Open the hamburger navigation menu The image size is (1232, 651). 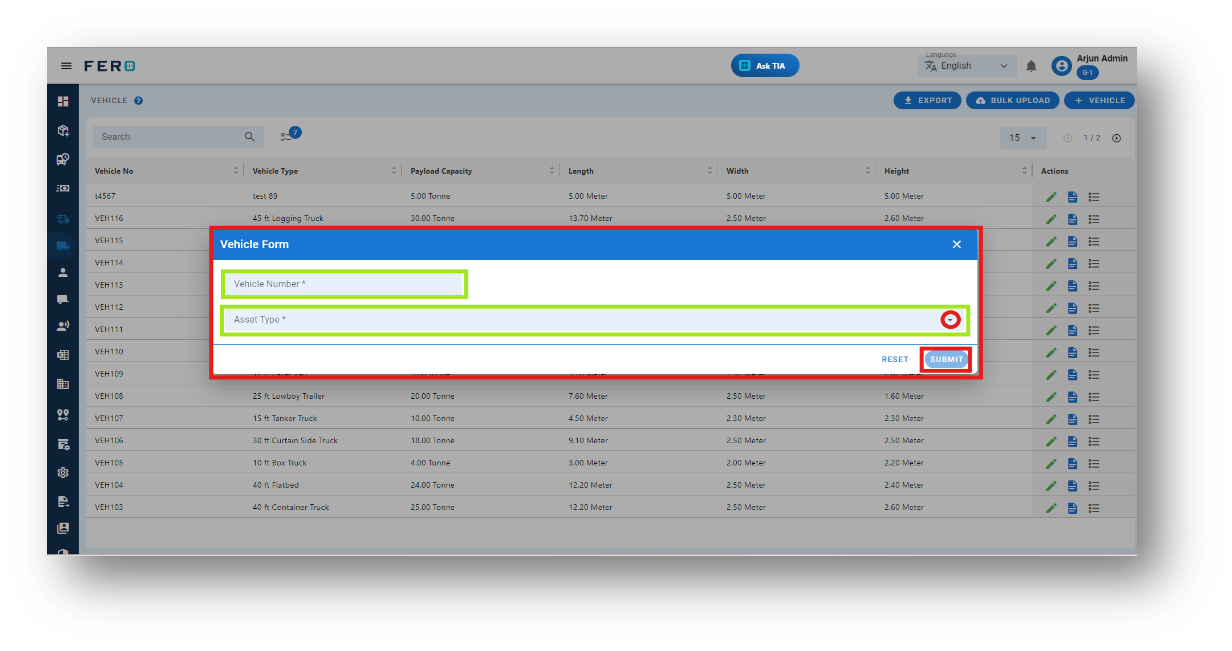[x=66, y=66]
